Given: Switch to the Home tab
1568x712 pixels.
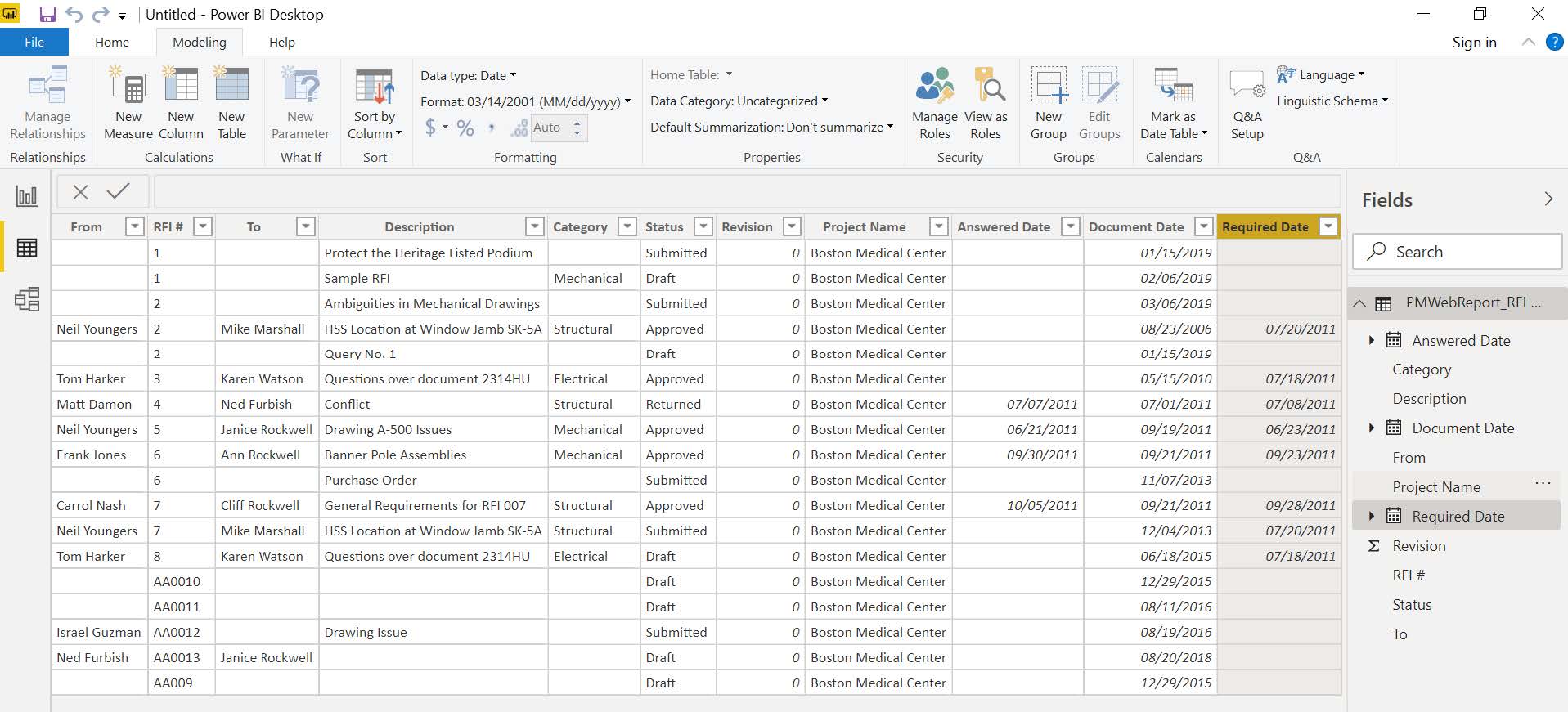Looking at the screenshot, I should 112,43.
